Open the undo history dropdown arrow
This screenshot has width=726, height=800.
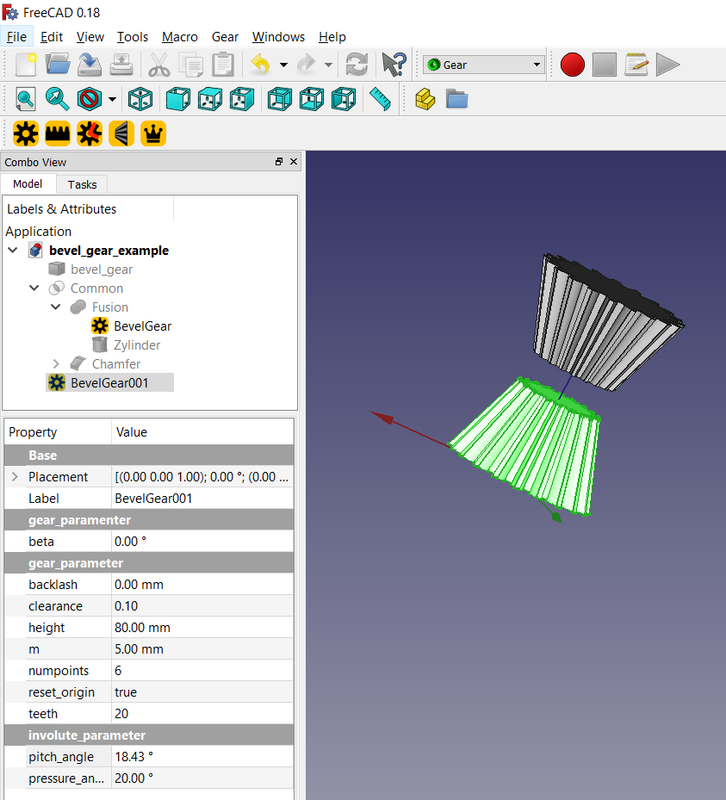coord(284,65)
